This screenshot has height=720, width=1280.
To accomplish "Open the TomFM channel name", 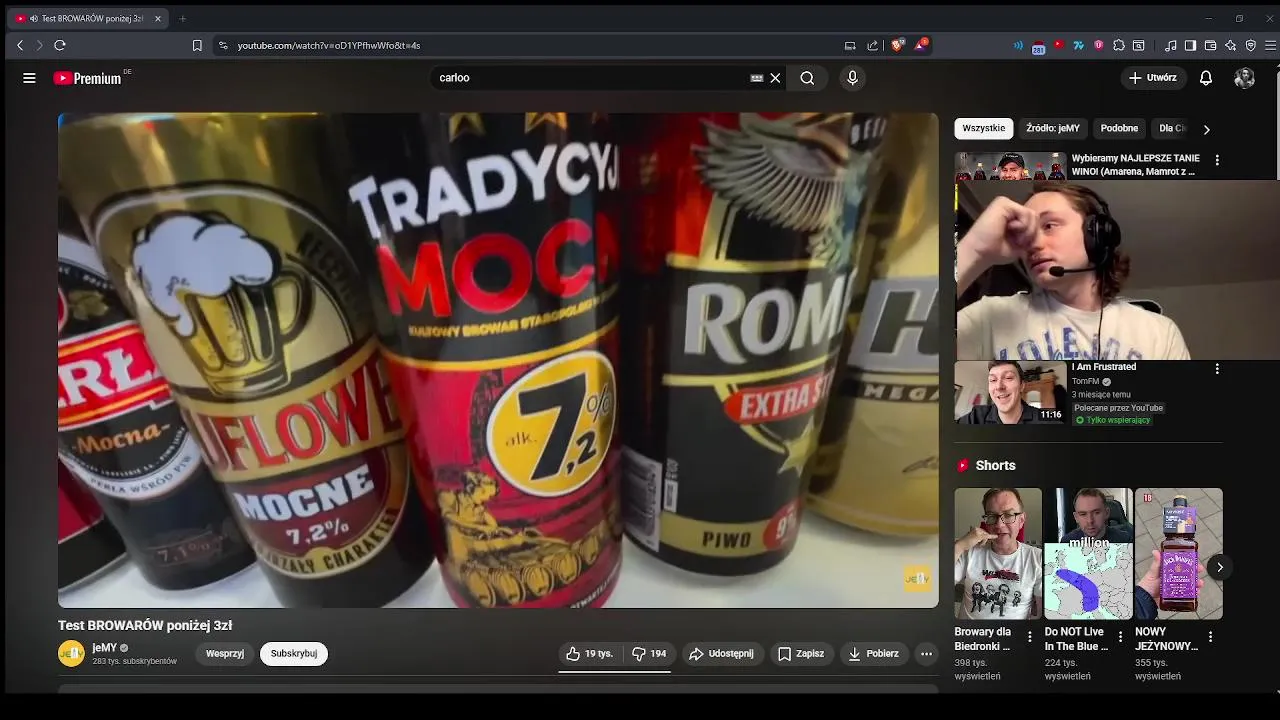I will click(1086, 381).
